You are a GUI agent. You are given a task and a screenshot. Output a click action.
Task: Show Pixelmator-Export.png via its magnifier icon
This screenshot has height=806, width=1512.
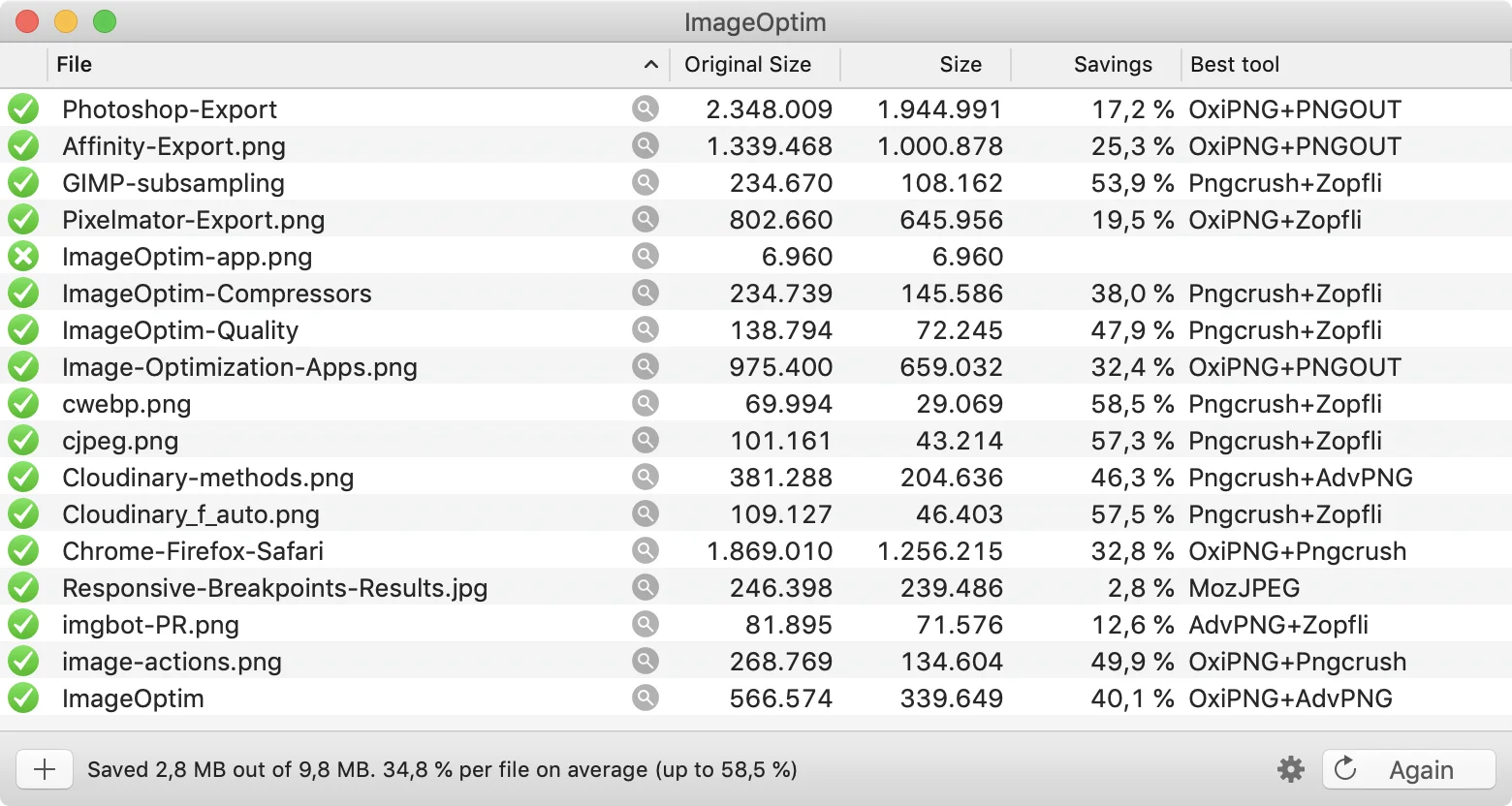click(646, 219)
